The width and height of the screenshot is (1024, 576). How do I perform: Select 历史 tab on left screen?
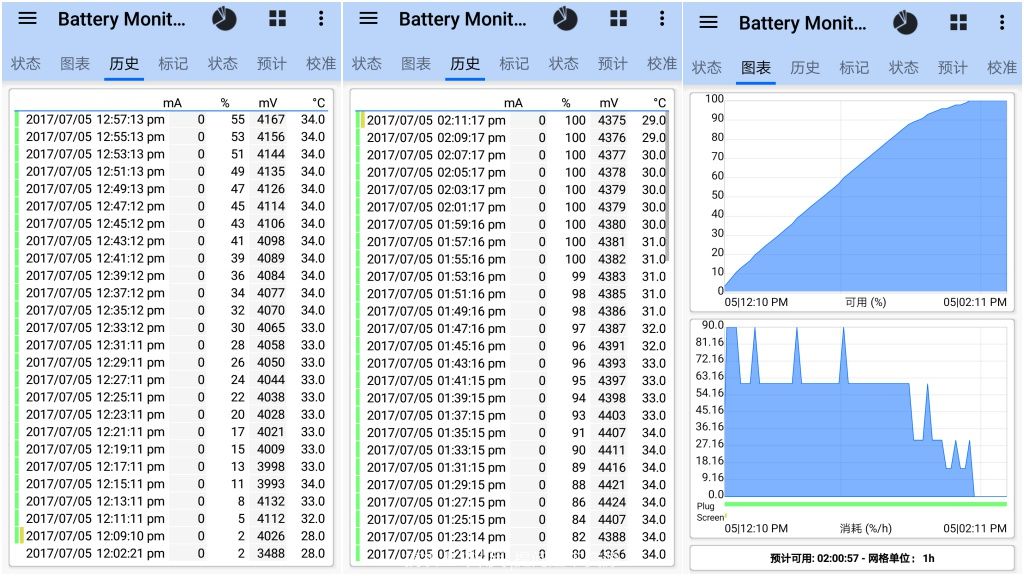click(124, 63)
